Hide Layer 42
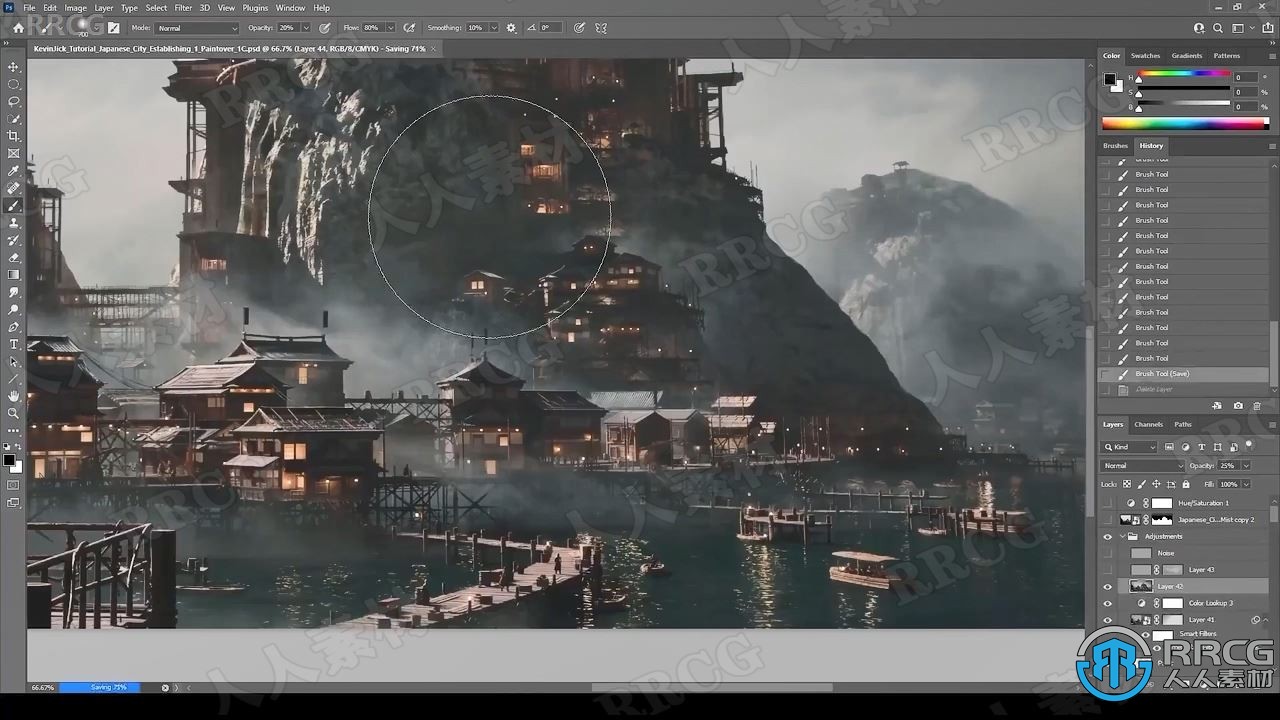Image resolution: width=1280 pixels, height=720 pixels. (x=1107, y=587)
